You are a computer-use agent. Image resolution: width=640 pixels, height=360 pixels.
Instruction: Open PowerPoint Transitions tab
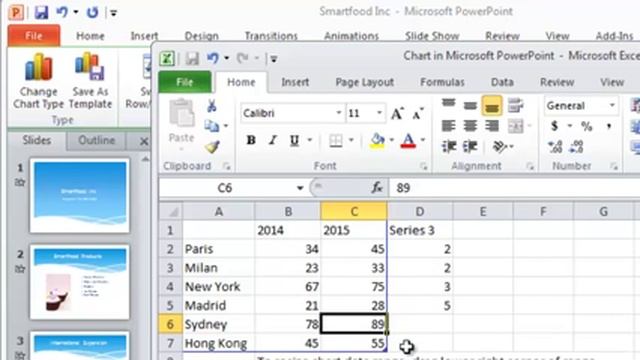(x=271, y=36)
